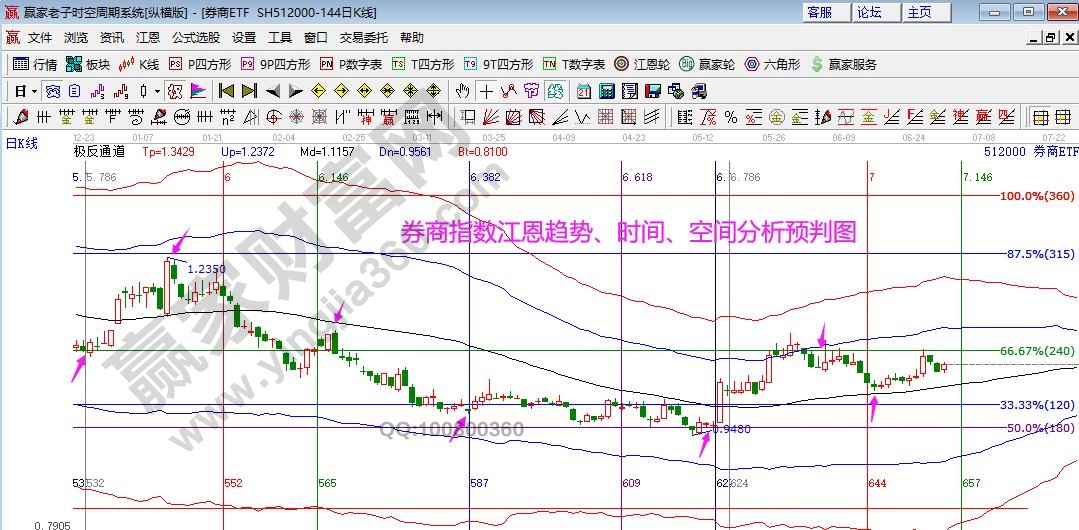The image size is (1079, 530).
Task: Open the 浏览 menu
Action: [76, 38]
